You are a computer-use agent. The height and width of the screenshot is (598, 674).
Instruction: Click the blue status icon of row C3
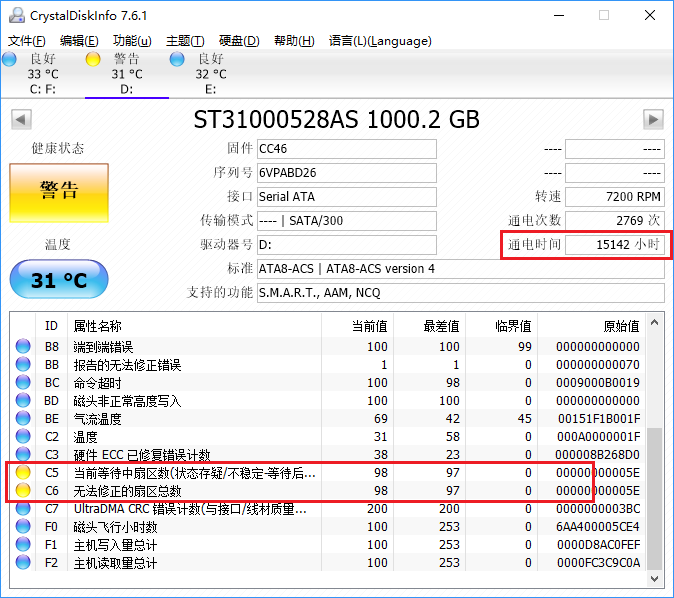[23, 454]
